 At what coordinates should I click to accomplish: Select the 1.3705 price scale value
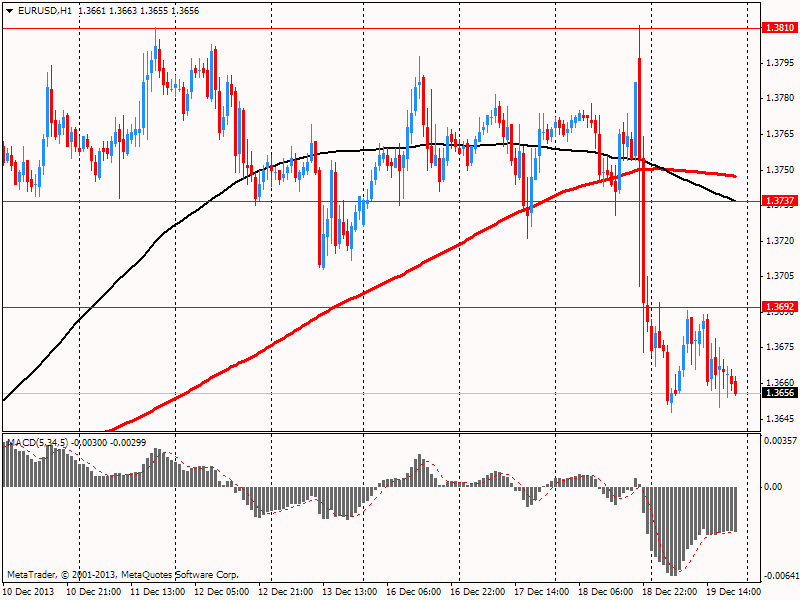coord(780,276)
